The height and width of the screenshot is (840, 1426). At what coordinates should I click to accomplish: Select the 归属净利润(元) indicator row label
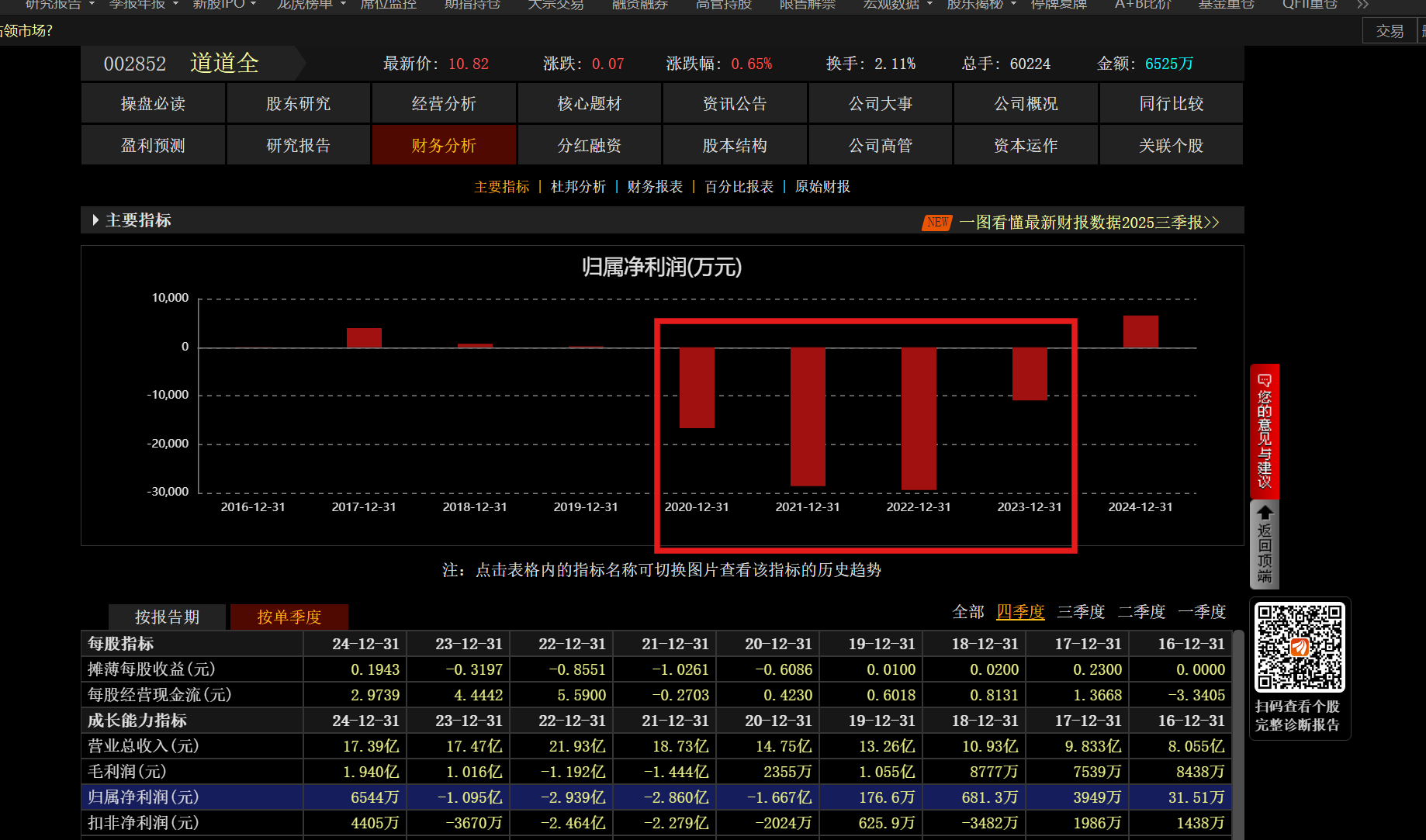[x=144, y=797]
